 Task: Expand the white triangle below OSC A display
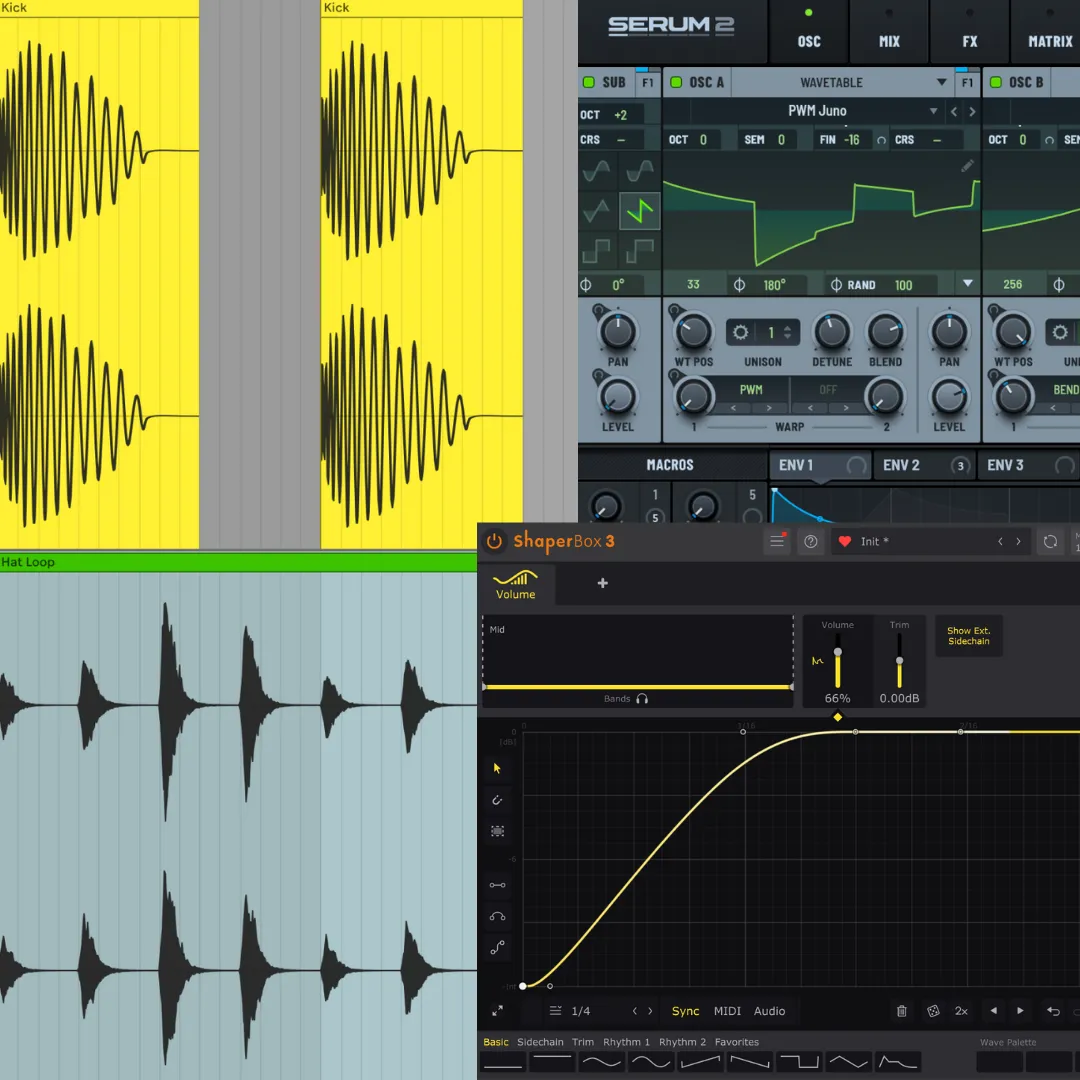(x=968, y=283)
